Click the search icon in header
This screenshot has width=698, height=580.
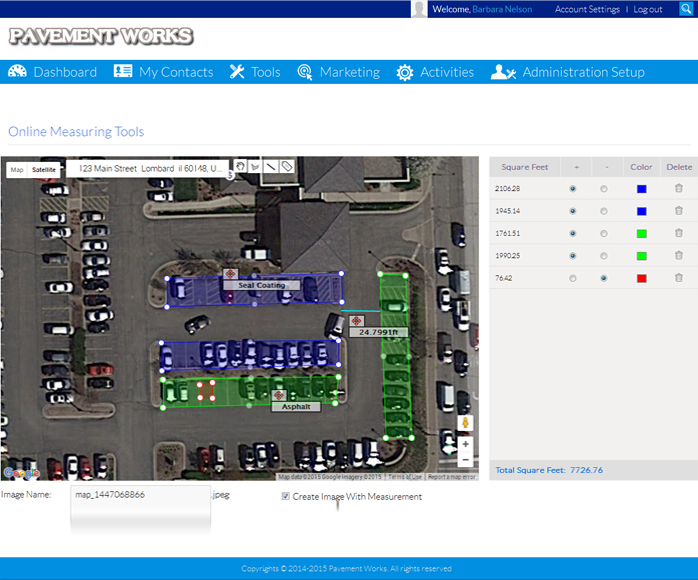click(686, 9)
